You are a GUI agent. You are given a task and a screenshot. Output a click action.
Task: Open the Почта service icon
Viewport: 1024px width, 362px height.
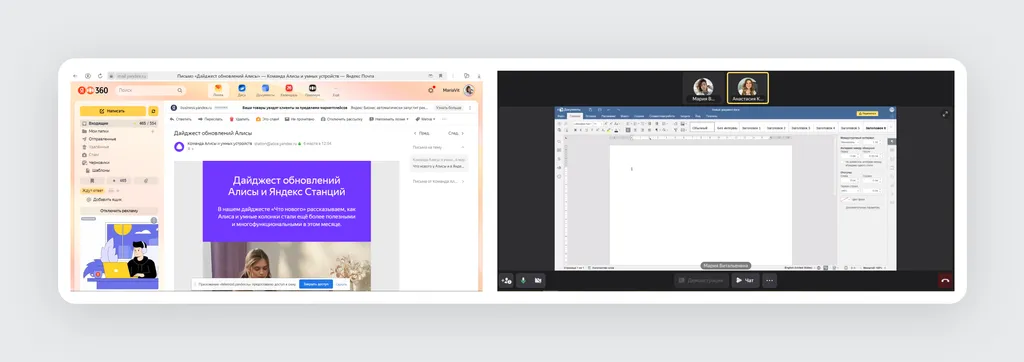point(218,90)
